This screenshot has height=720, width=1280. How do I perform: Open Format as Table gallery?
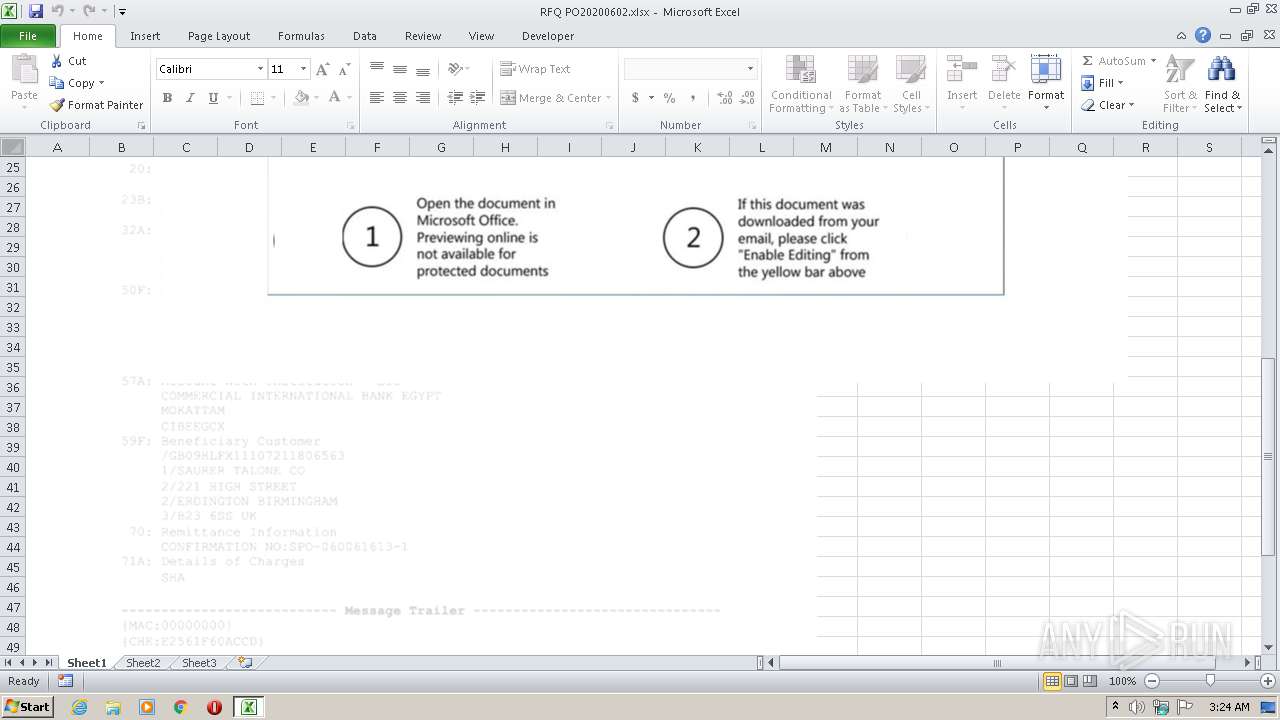pos(862,84)
